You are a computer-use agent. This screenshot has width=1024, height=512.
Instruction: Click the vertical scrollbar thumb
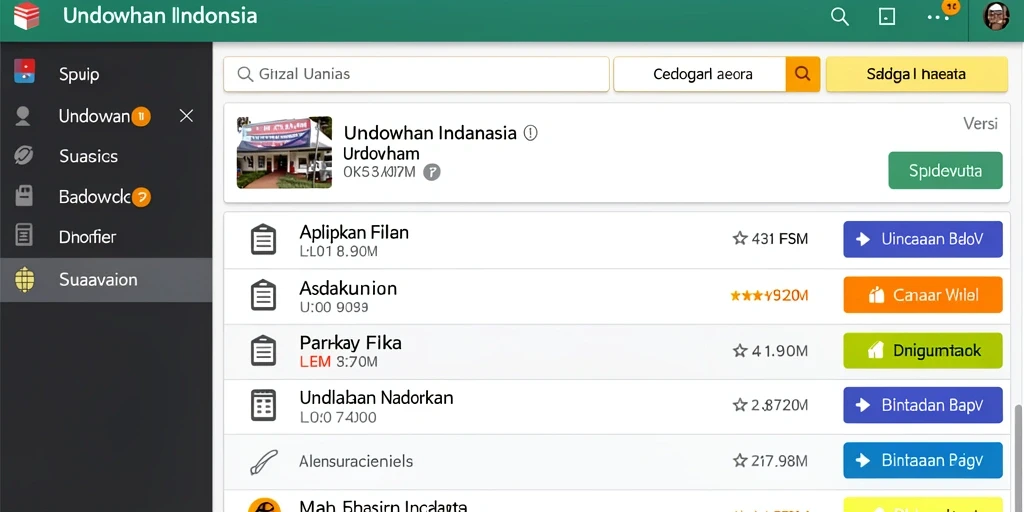coord(1017,457)
